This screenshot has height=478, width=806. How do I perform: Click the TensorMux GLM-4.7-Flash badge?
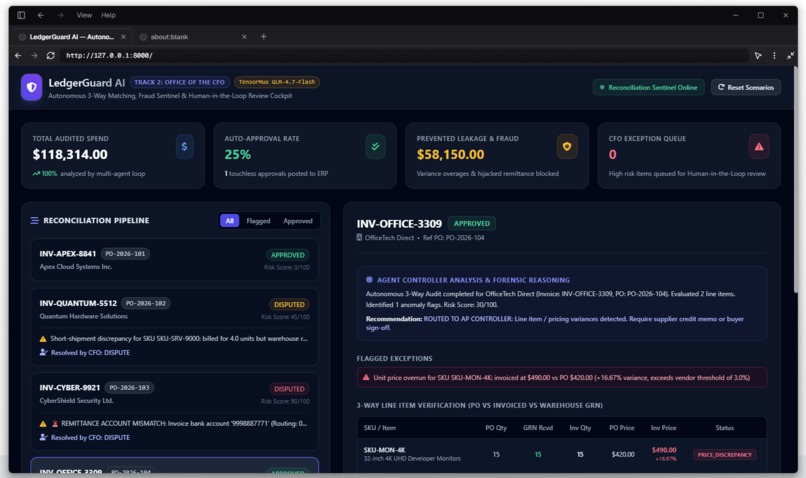click(277, 82)
